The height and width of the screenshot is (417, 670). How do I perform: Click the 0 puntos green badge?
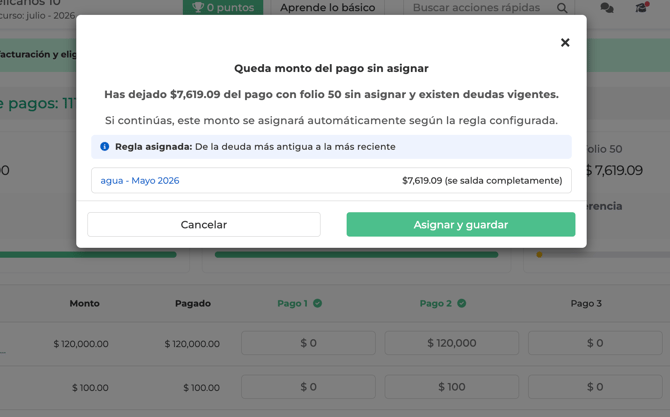click(223, 7)
